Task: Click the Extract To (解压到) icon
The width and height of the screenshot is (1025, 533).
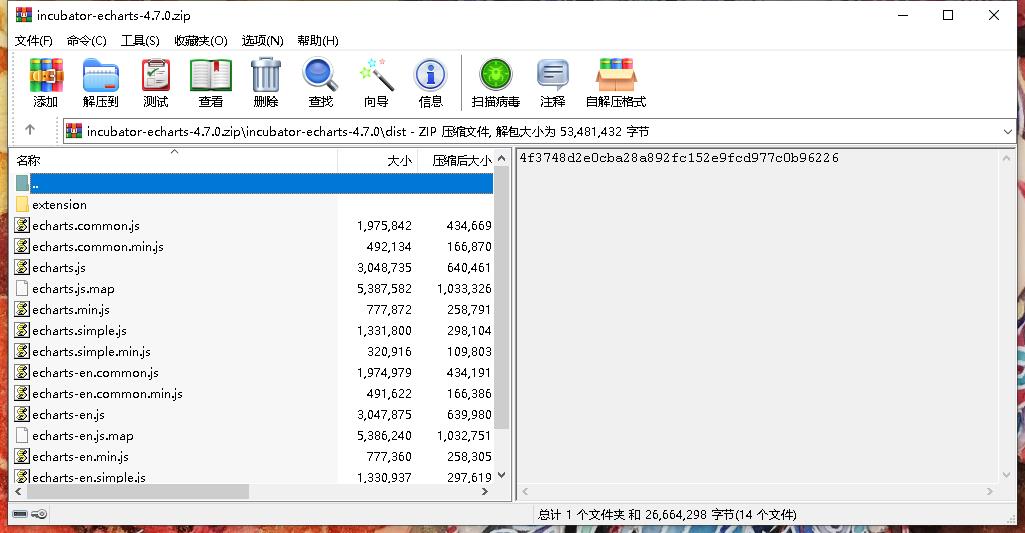Action: pos(101,76)
